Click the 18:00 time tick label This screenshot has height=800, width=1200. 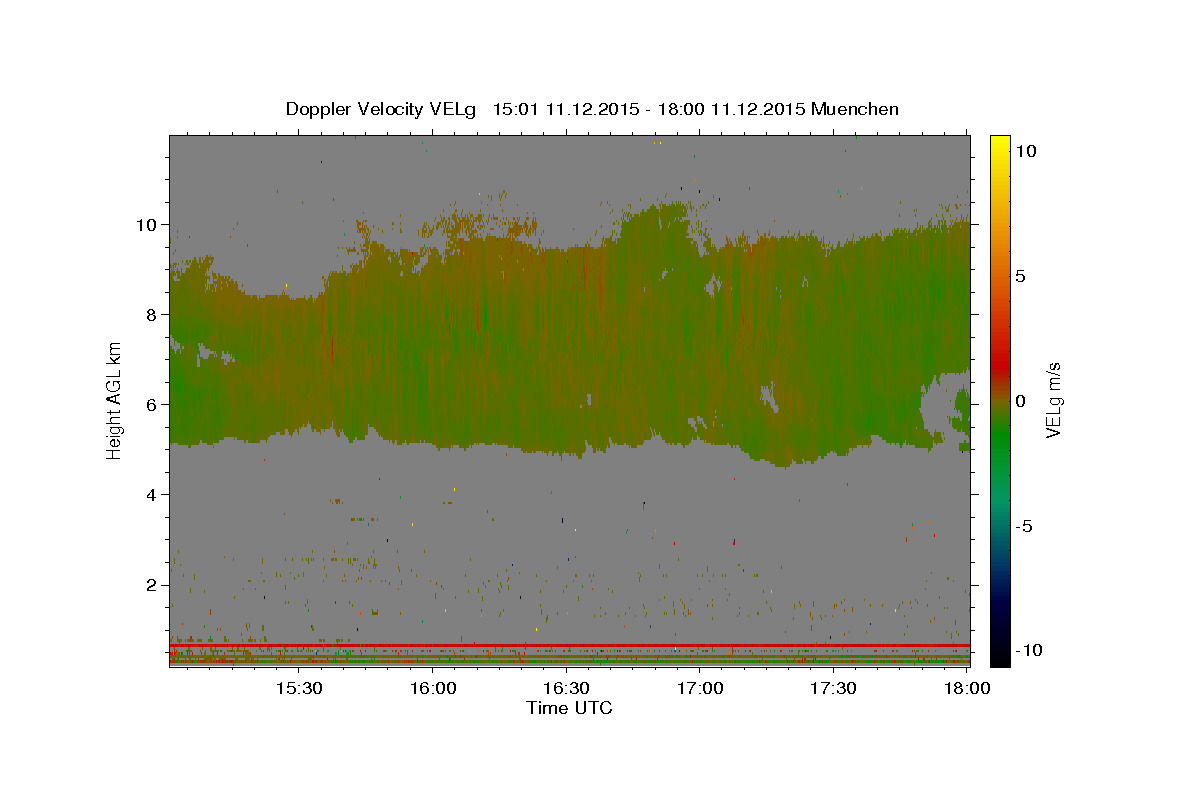[x=966, y=688]
